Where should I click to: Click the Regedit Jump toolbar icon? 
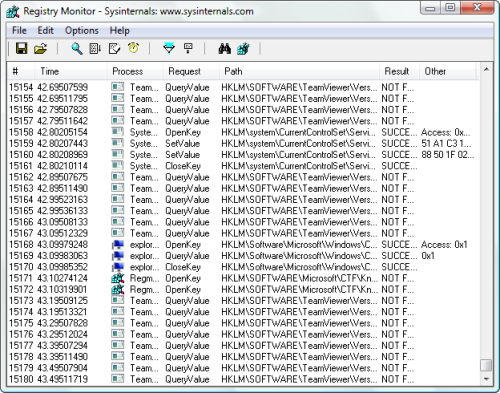(243, 49)
